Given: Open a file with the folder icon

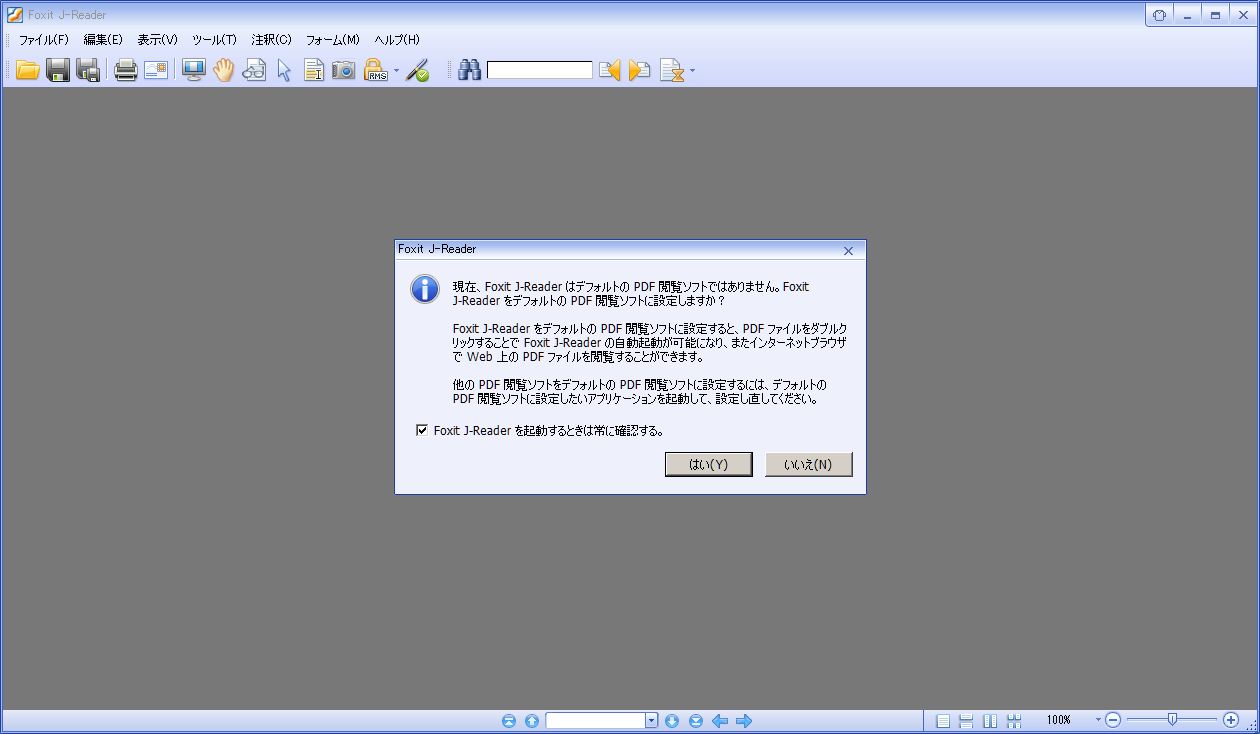Looking at the screenshot, I should (x=27, y=70).
